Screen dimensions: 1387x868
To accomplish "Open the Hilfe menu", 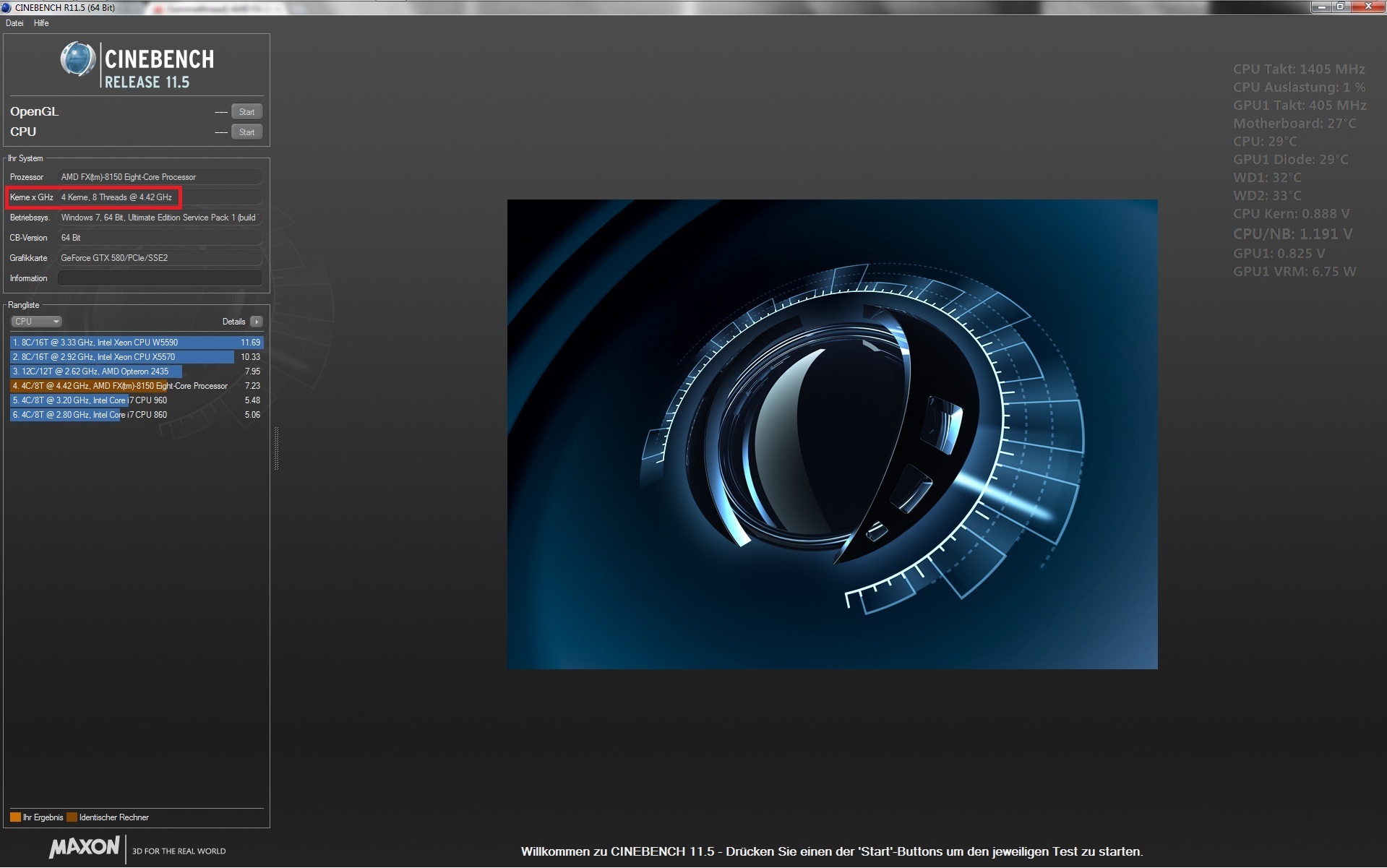I will pos(41,23).
